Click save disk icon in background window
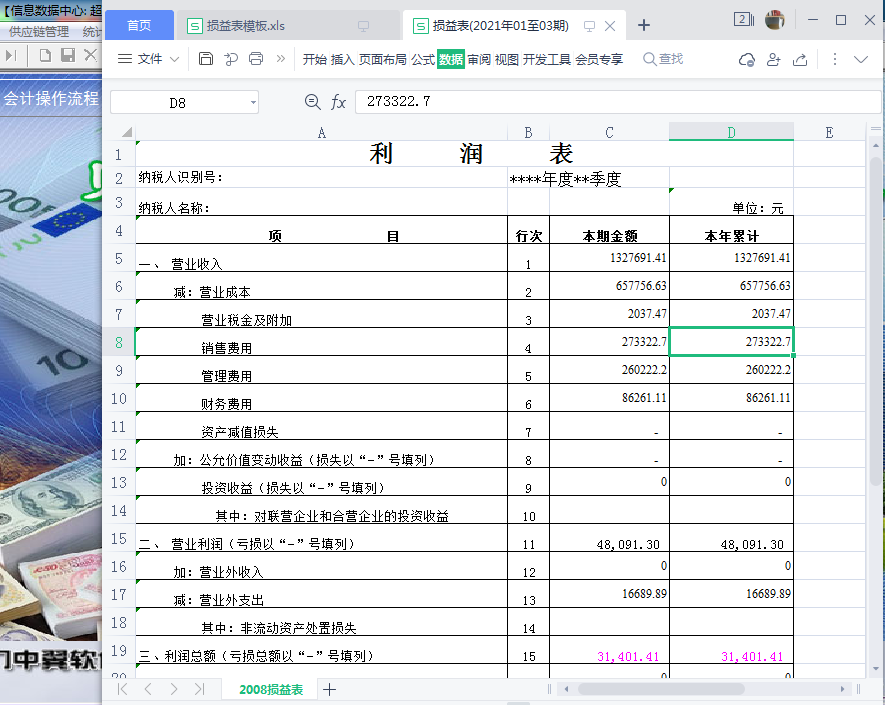Viewport: 885px width, 705px height. (x=68, y=55)
